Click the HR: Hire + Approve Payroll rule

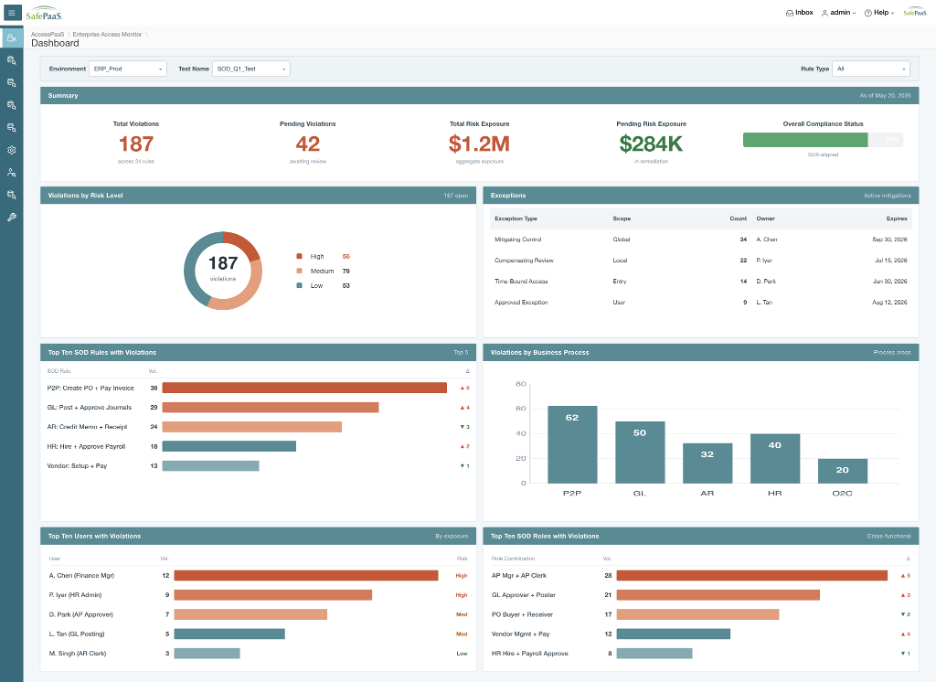coord(86,447)
